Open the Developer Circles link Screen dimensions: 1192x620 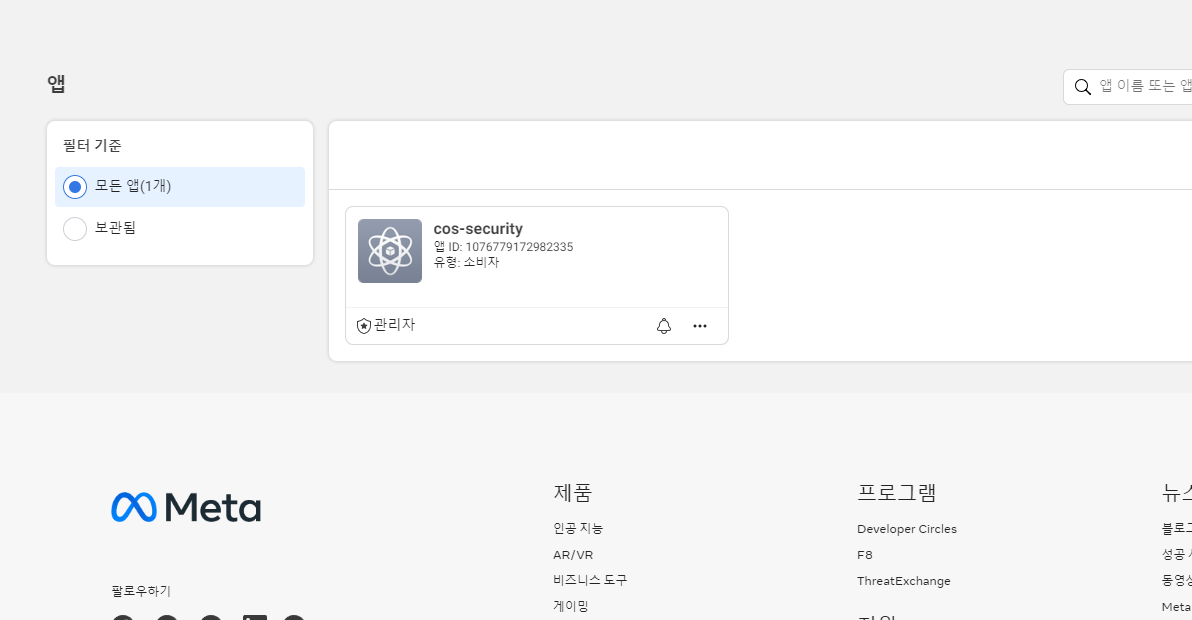(907, 529)
